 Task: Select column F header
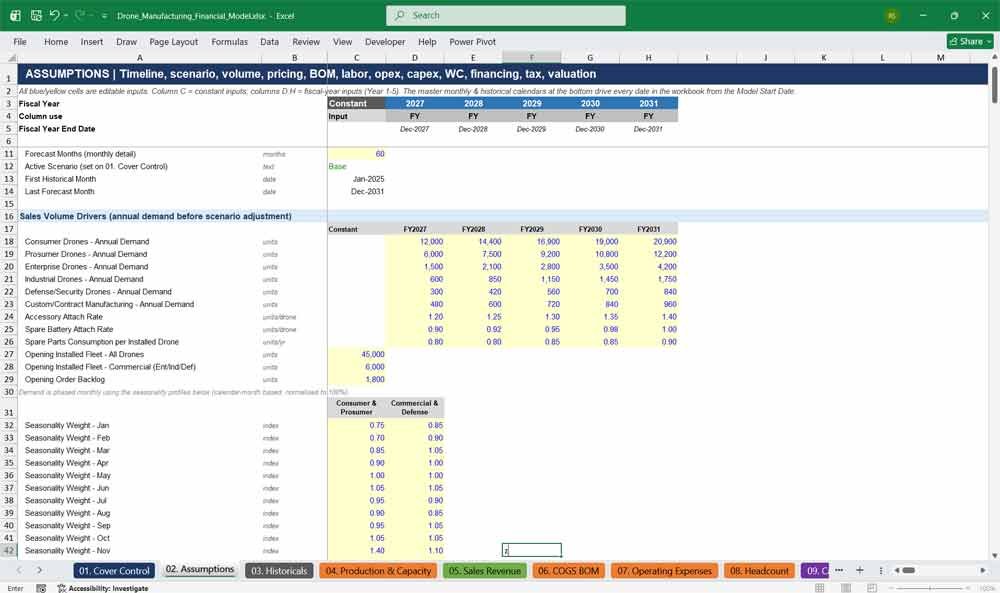click(532, 57)
